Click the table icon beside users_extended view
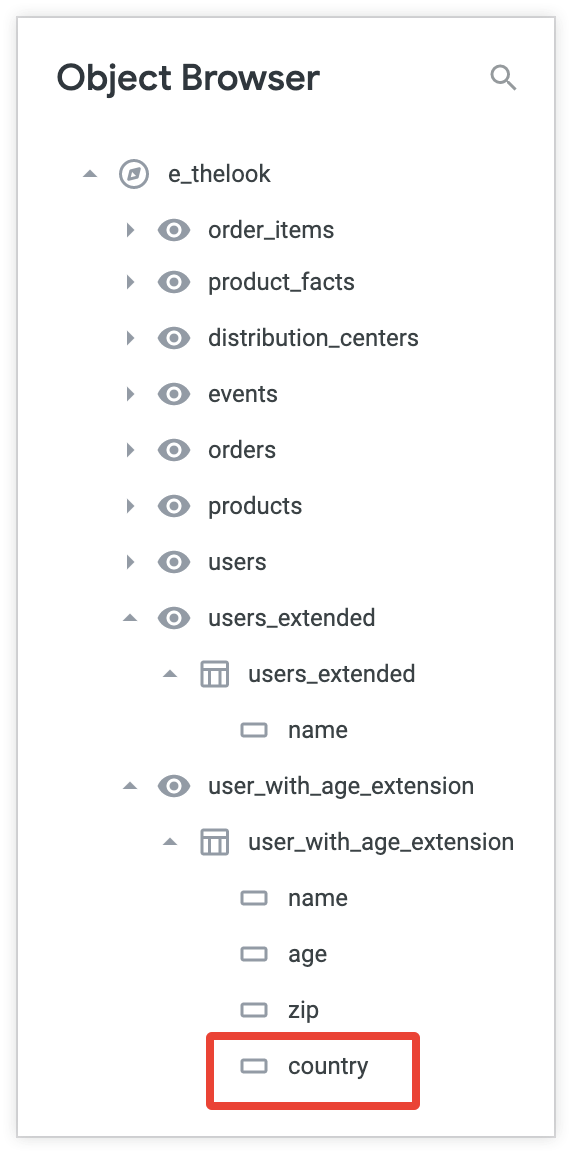The image size is (572, 1154). tap(215, 674)
